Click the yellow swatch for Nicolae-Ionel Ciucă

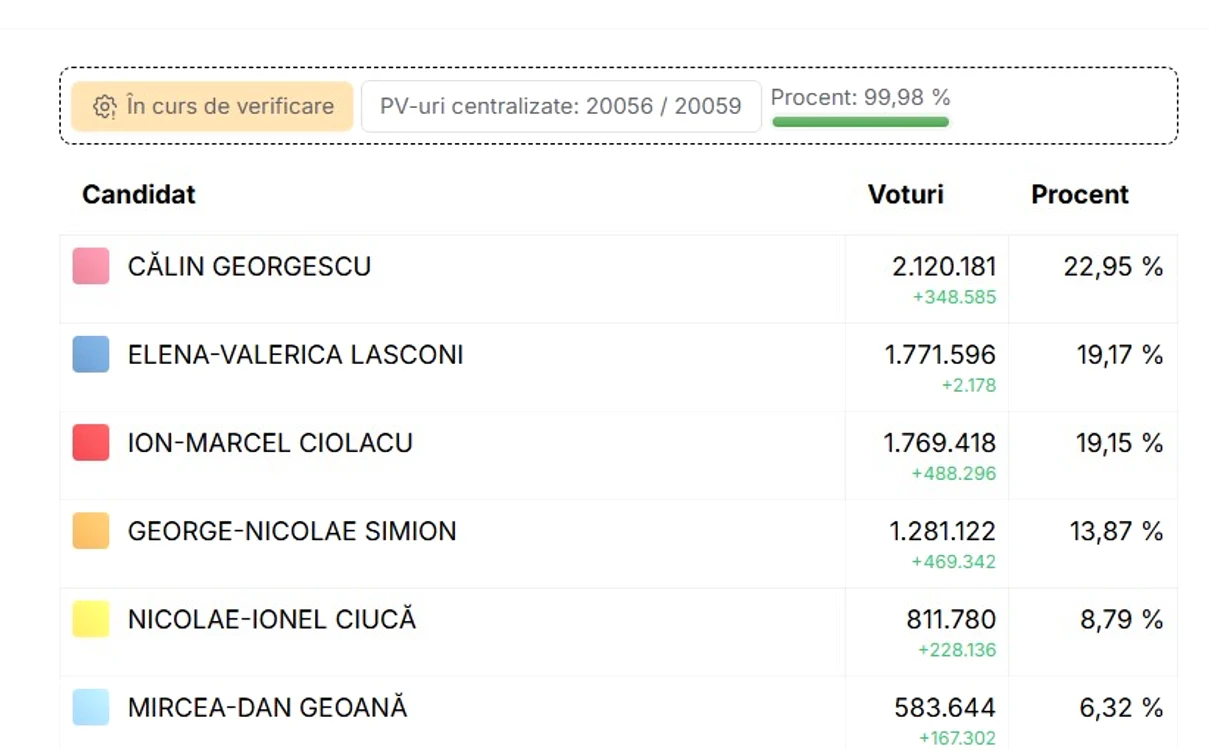(x=91, y=619)
